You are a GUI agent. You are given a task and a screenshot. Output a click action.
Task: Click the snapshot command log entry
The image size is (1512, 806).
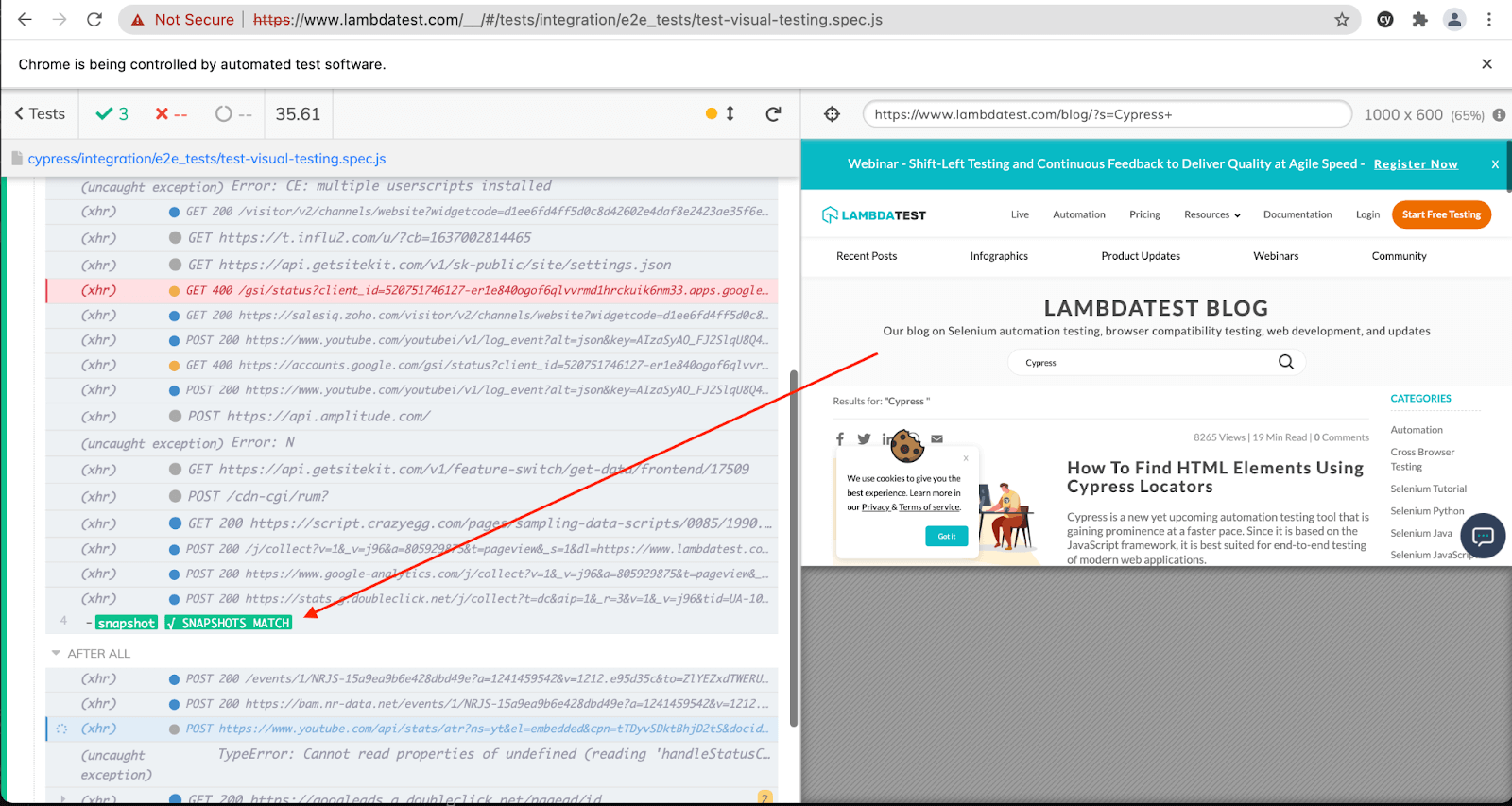click(x=411, y=623)
